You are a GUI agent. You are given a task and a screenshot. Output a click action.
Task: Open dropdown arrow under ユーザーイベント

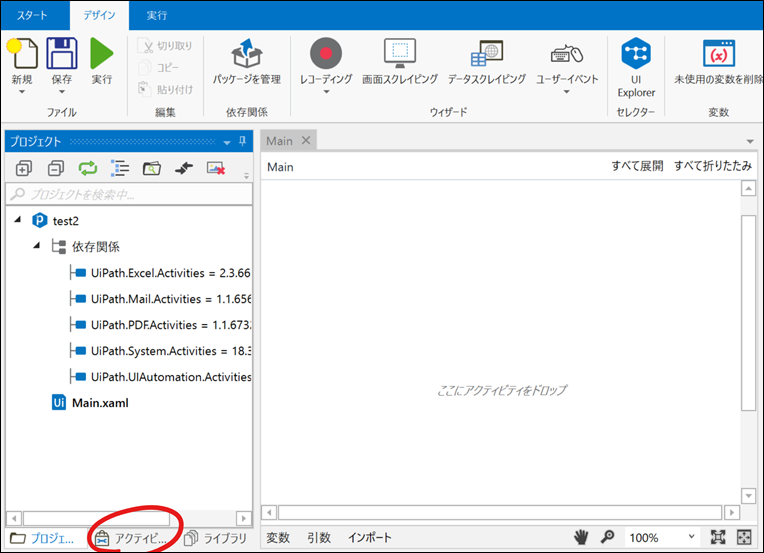[567, 92]
